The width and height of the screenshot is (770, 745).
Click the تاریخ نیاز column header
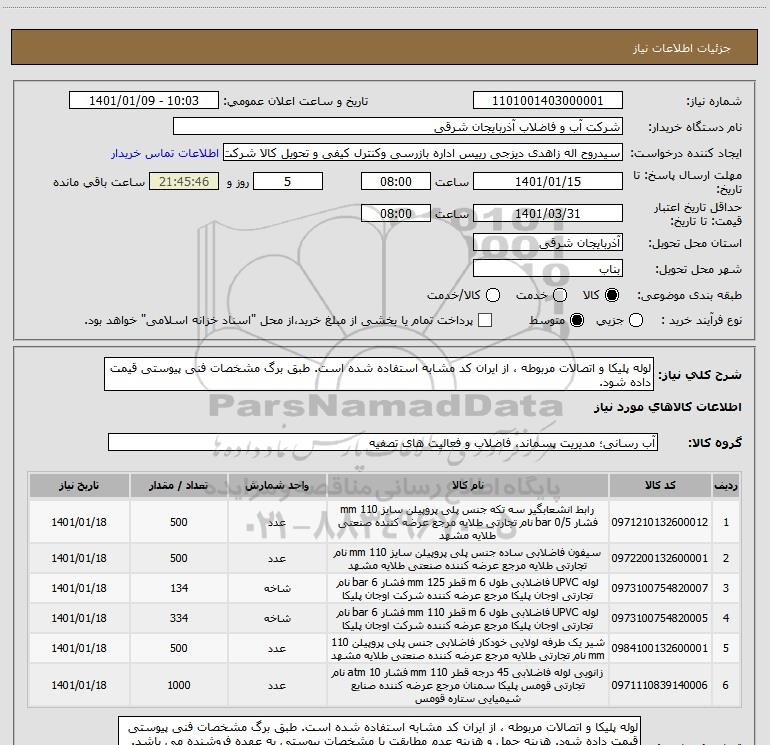pyautogui.click(x=79, y=485)
